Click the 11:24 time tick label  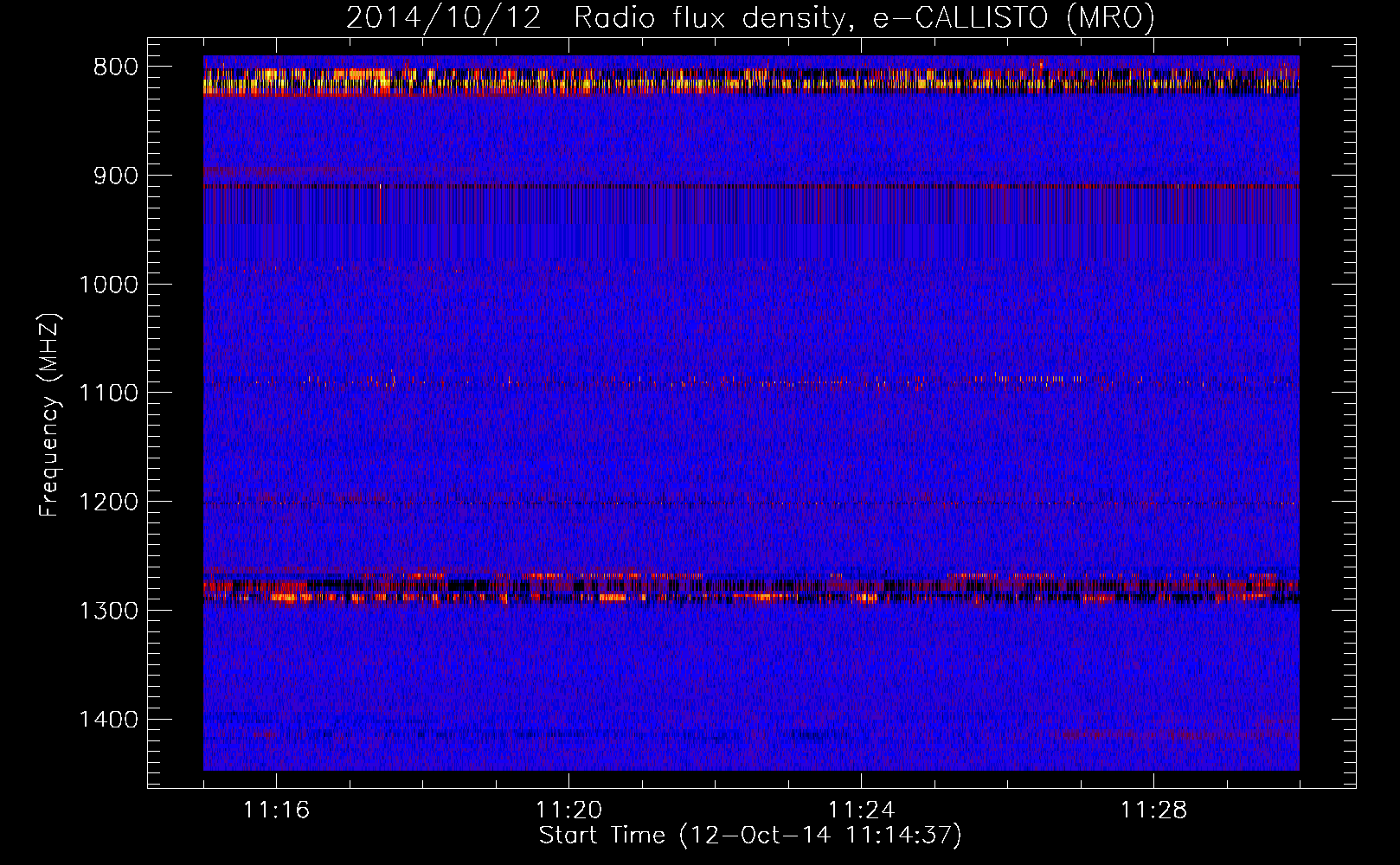coord(861,811)
